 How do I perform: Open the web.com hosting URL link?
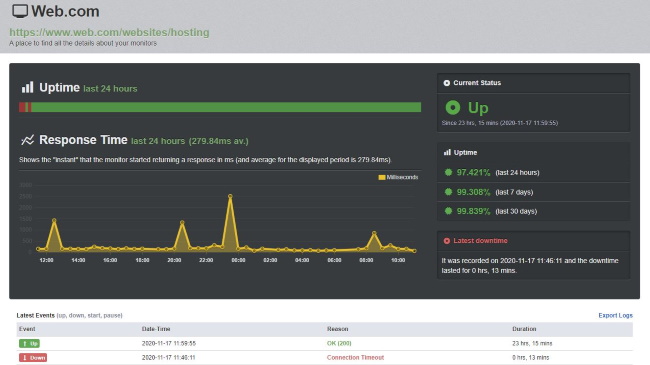click(109, 32)
